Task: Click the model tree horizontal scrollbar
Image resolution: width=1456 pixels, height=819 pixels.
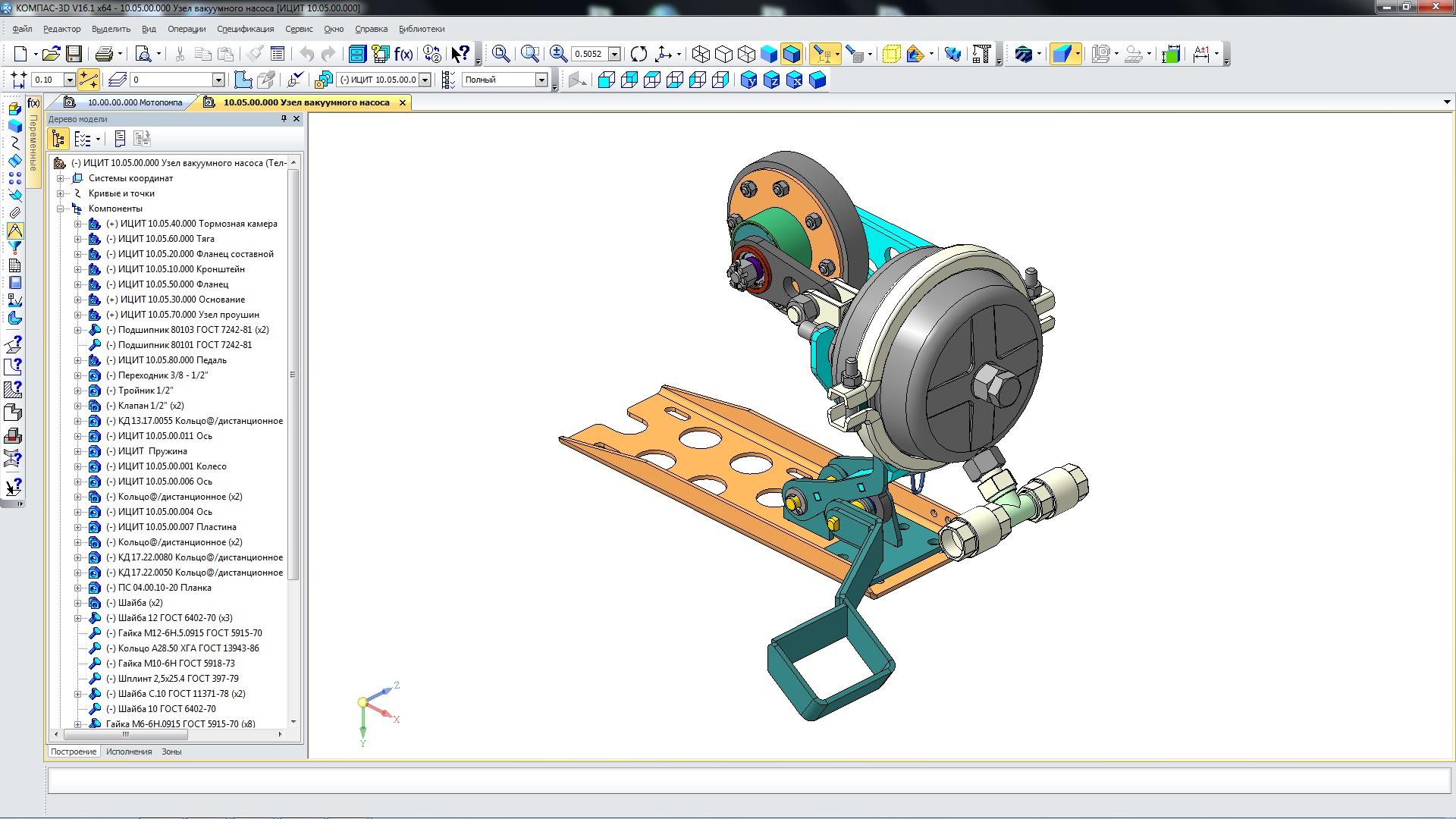Action: [125, 734]
